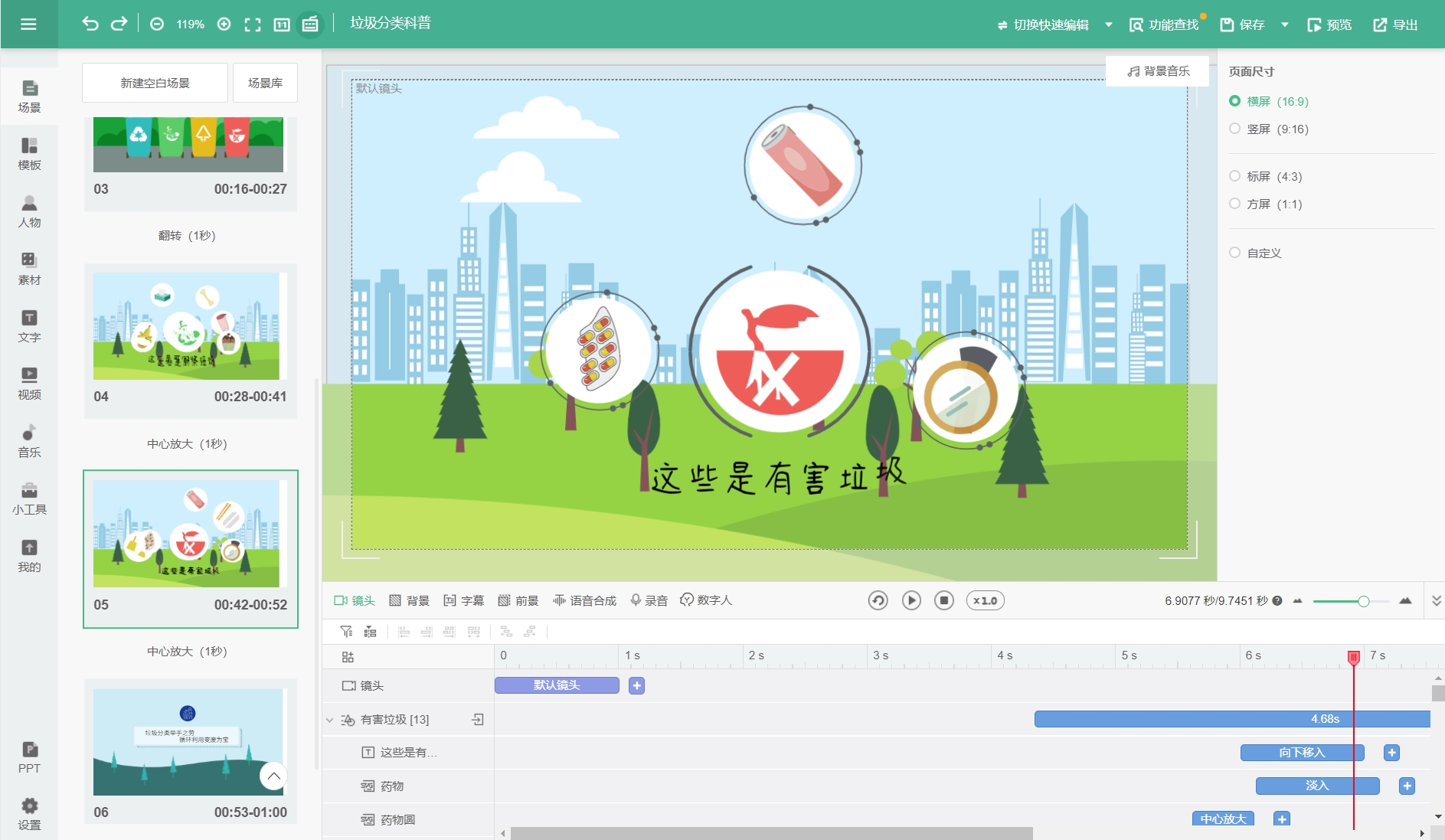Screen dimensions: 1445x840
Task: Open 背景音乐 background music
Action: click(x=1158, y=70)
